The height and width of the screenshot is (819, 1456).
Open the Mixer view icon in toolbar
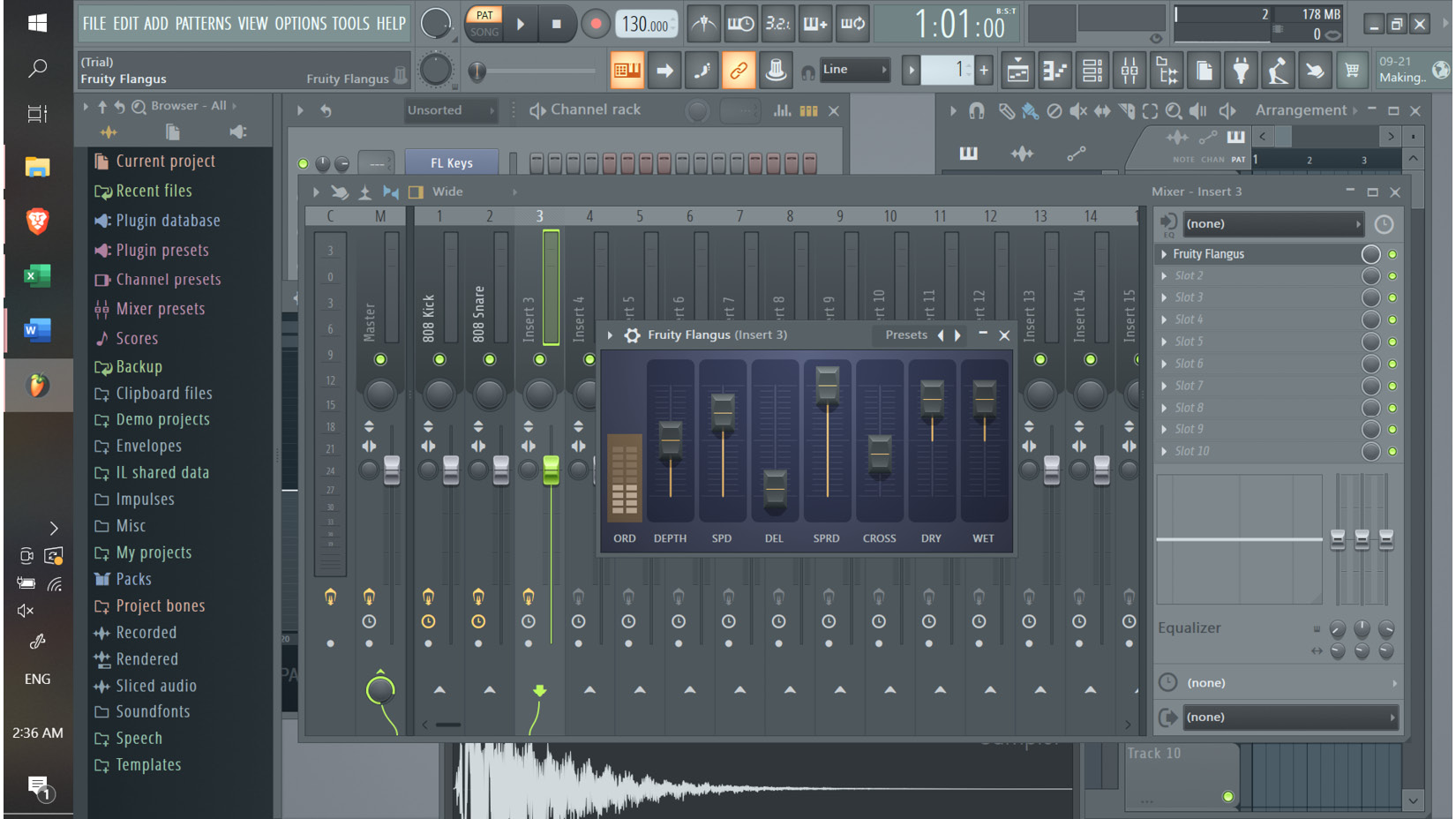(1130, 71)
